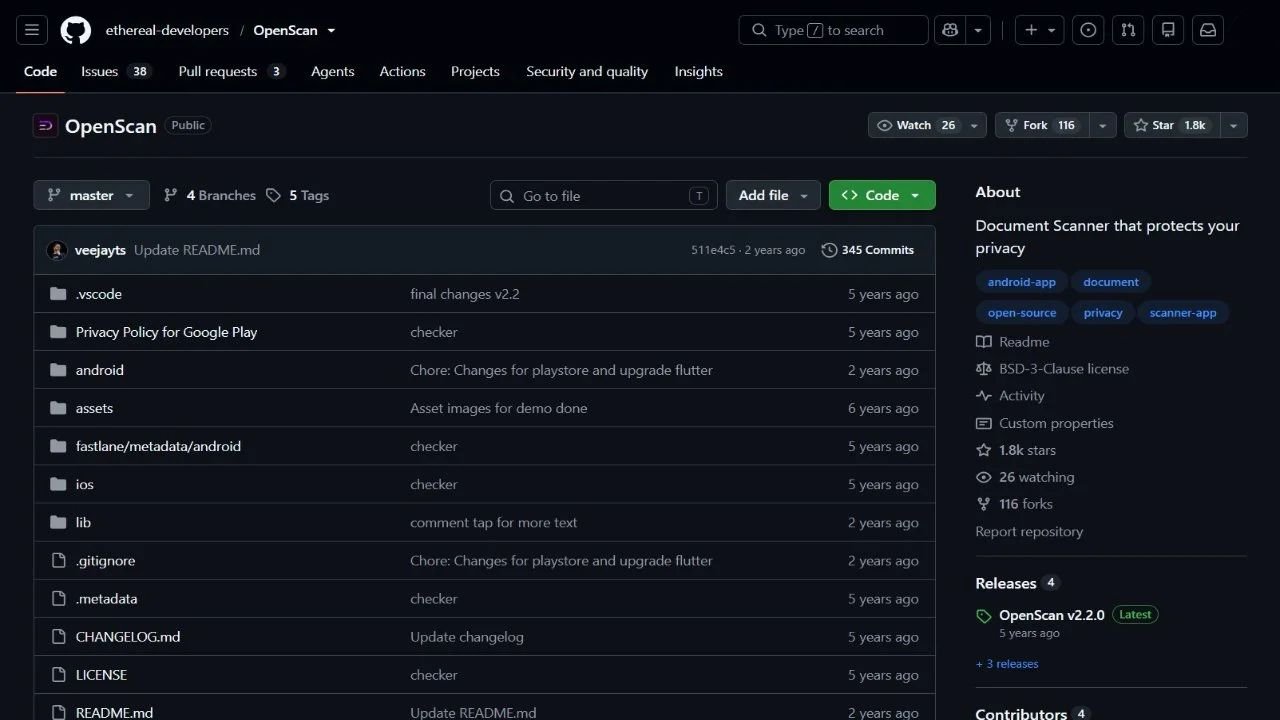Viewport: 1280px width, 720px height.
Task: Click the 'Asset images for demo done' commit message
Action: [499, 408]
